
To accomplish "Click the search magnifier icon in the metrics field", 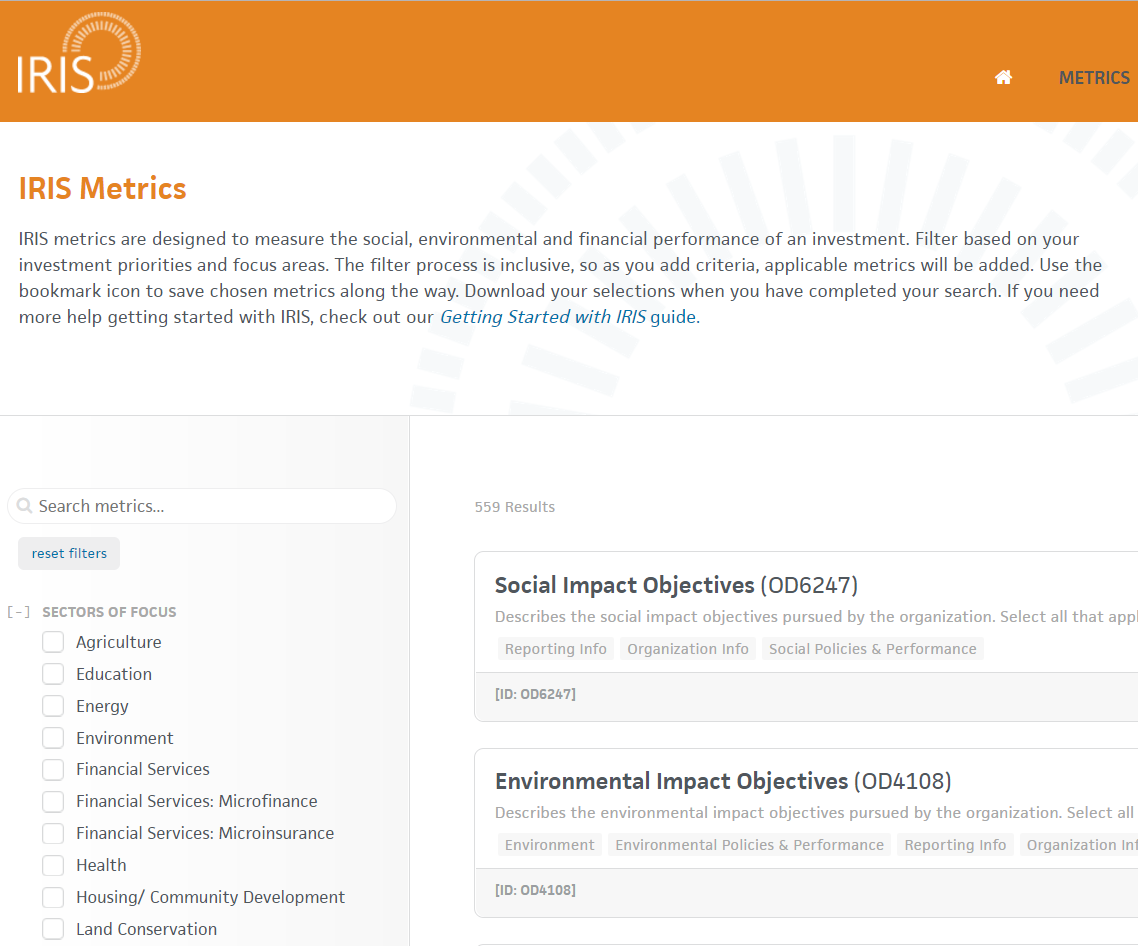I will point(25,506).
